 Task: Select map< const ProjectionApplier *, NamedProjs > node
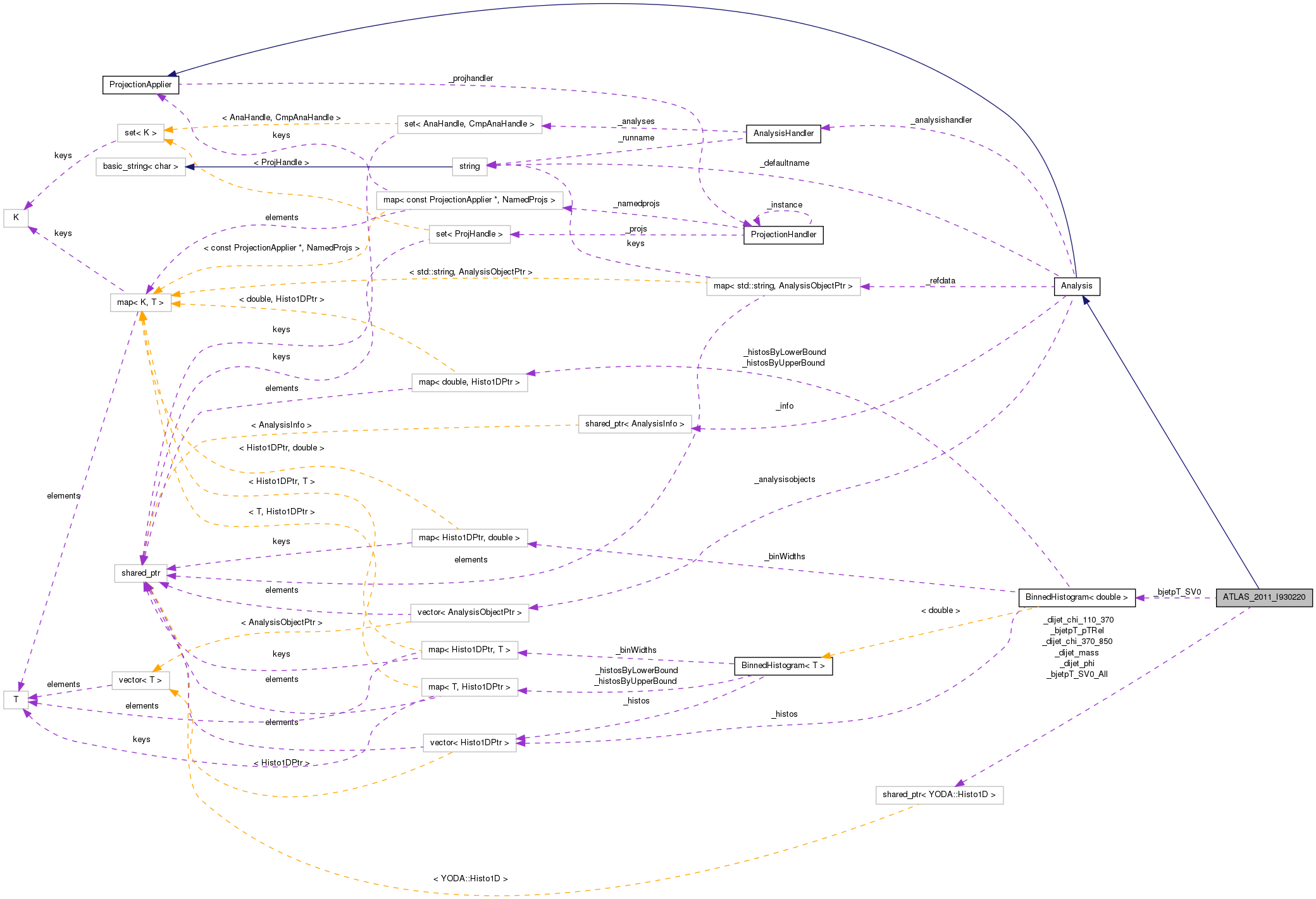pyautogui.click(x=469, y=200)
